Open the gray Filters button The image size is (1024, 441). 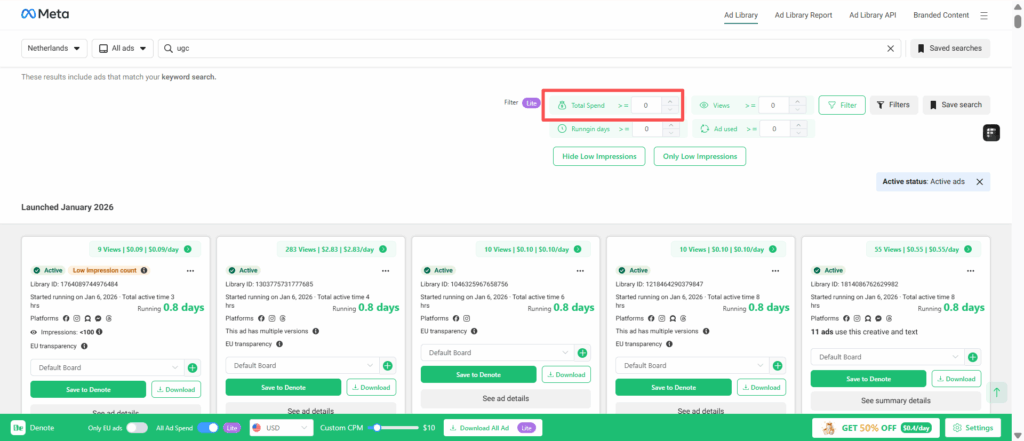point(894,105)
